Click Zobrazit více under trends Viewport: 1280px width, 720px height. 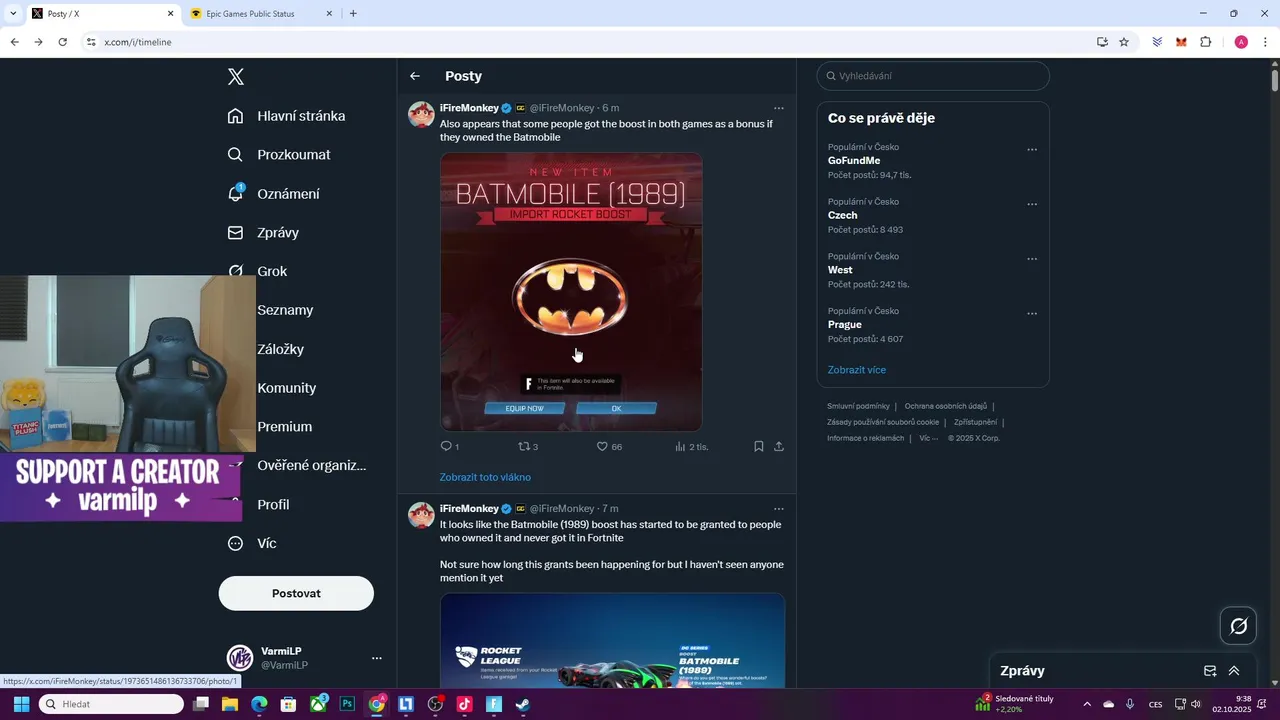click(x=857, y=370)
